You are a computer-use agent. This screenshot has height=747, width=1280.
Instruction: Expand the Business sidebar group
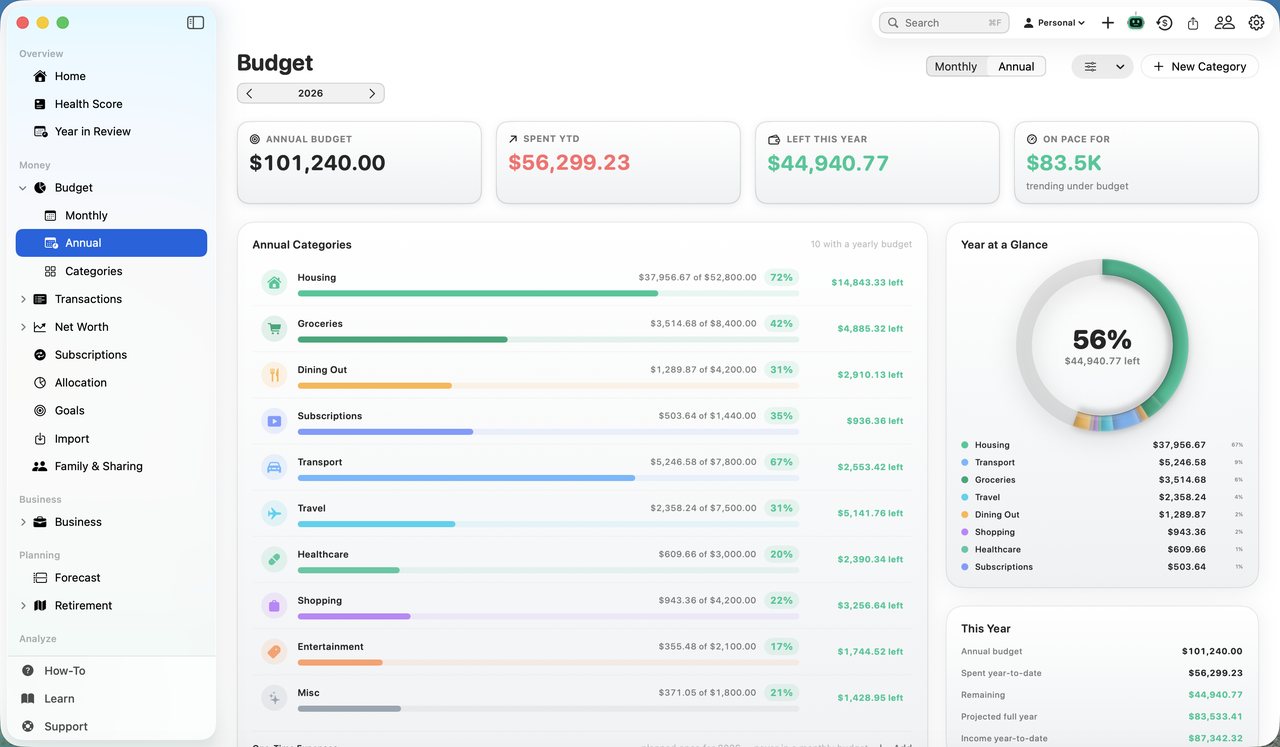[x=23, y=522]
